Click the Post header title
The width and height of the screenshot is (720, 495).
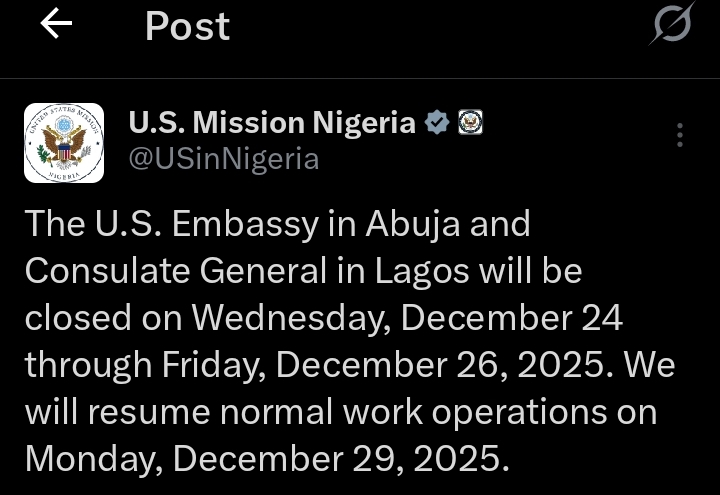pos(187,27)
